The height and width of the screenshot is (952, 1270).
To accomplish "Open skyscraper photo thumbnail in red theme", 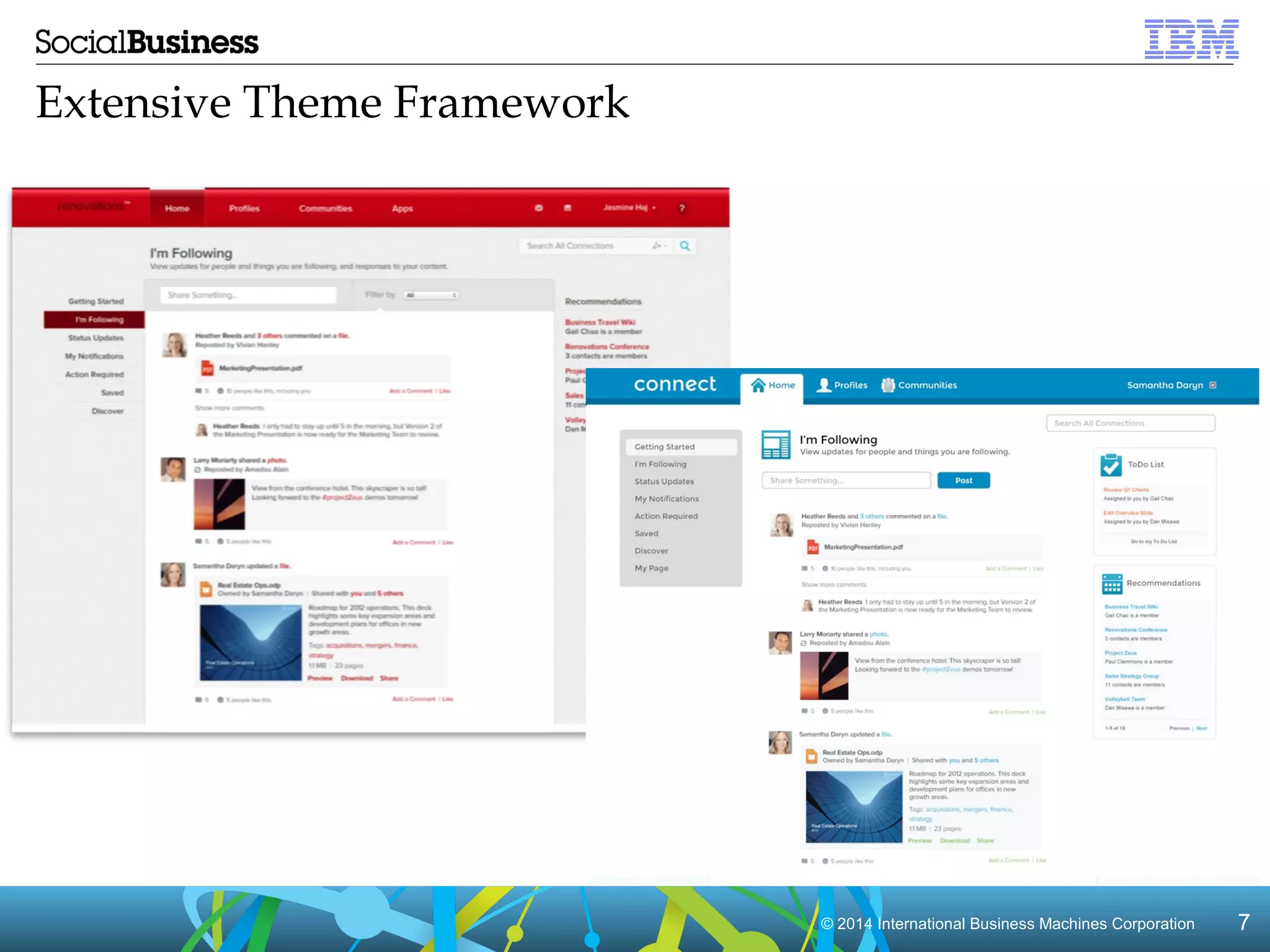I will [219, 505].
